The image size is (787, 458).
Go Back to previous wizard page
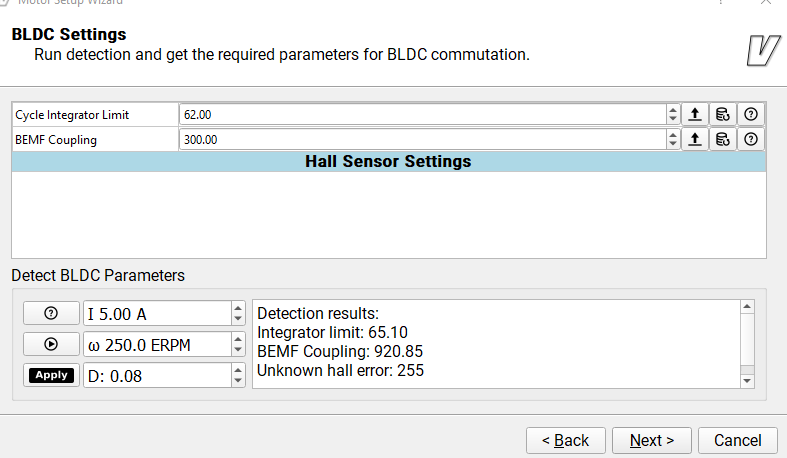566,440
